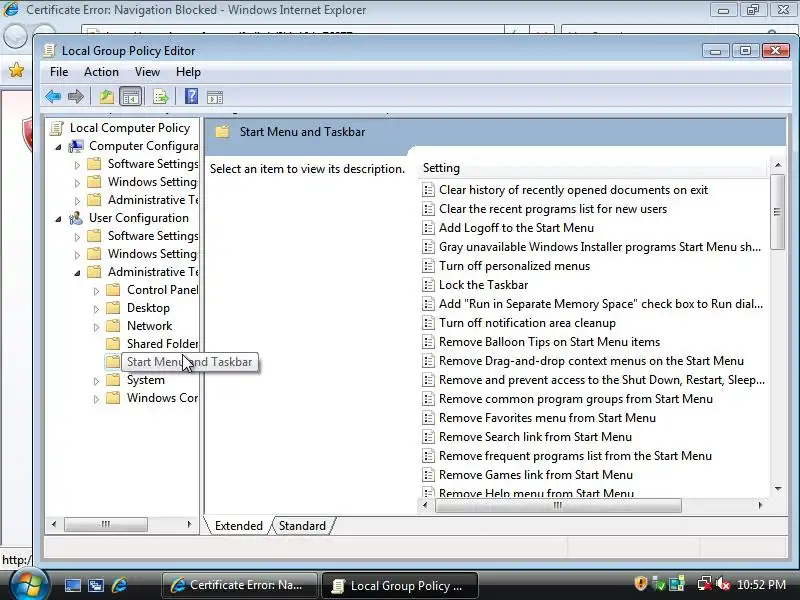Click Local Group Policy taskbar button
This screenshot has width=800, height=600.
(399, 585)
